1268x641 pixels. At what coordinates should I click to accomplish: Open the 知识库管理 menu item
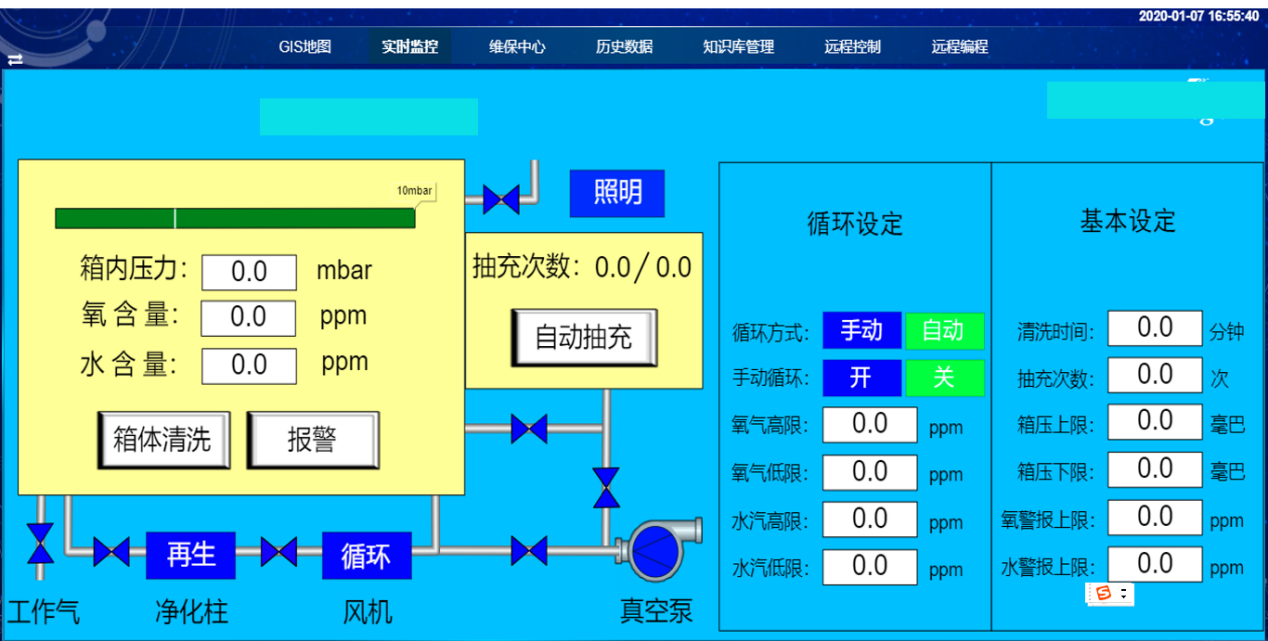click(x=738, y=46)
